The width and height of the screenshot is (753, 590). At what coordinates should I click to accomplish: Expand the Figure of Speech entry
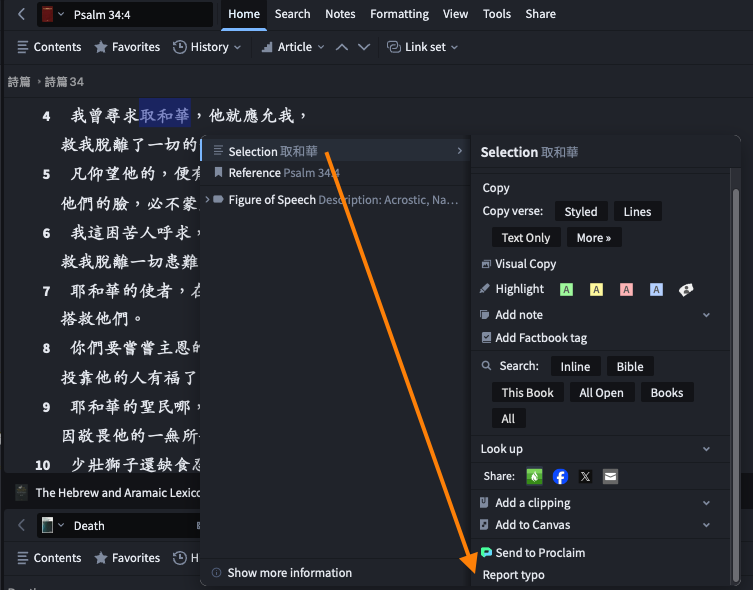[207, 199]
